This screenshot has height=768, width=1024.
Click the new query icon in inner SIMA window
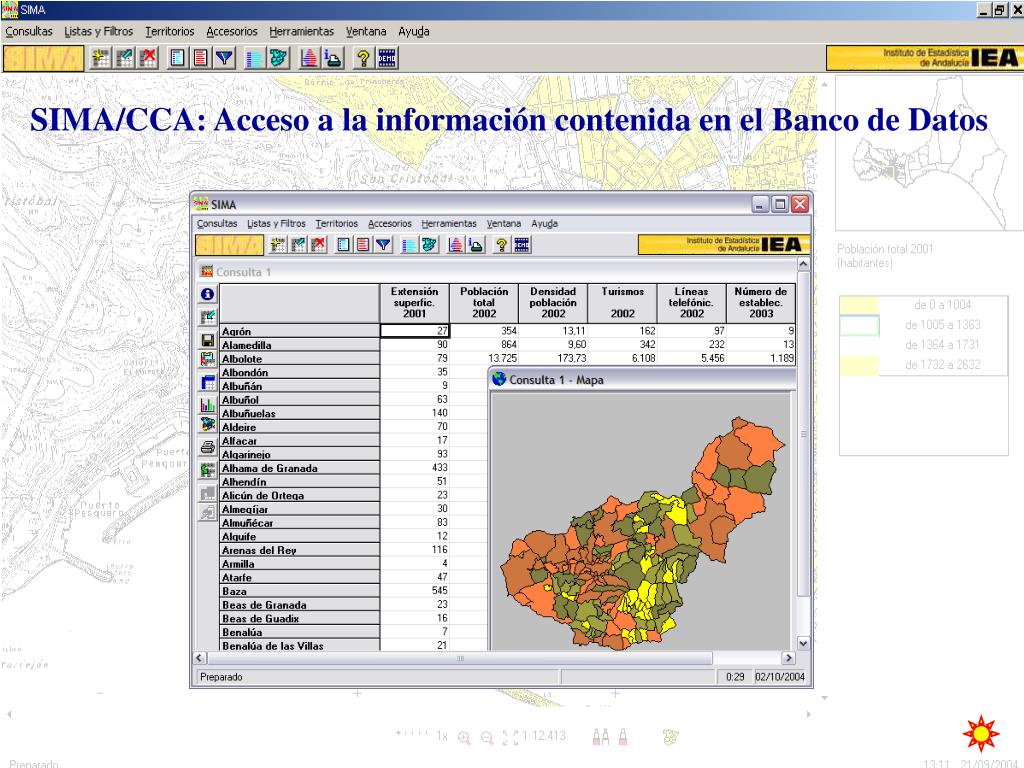(x=278, y=245)
